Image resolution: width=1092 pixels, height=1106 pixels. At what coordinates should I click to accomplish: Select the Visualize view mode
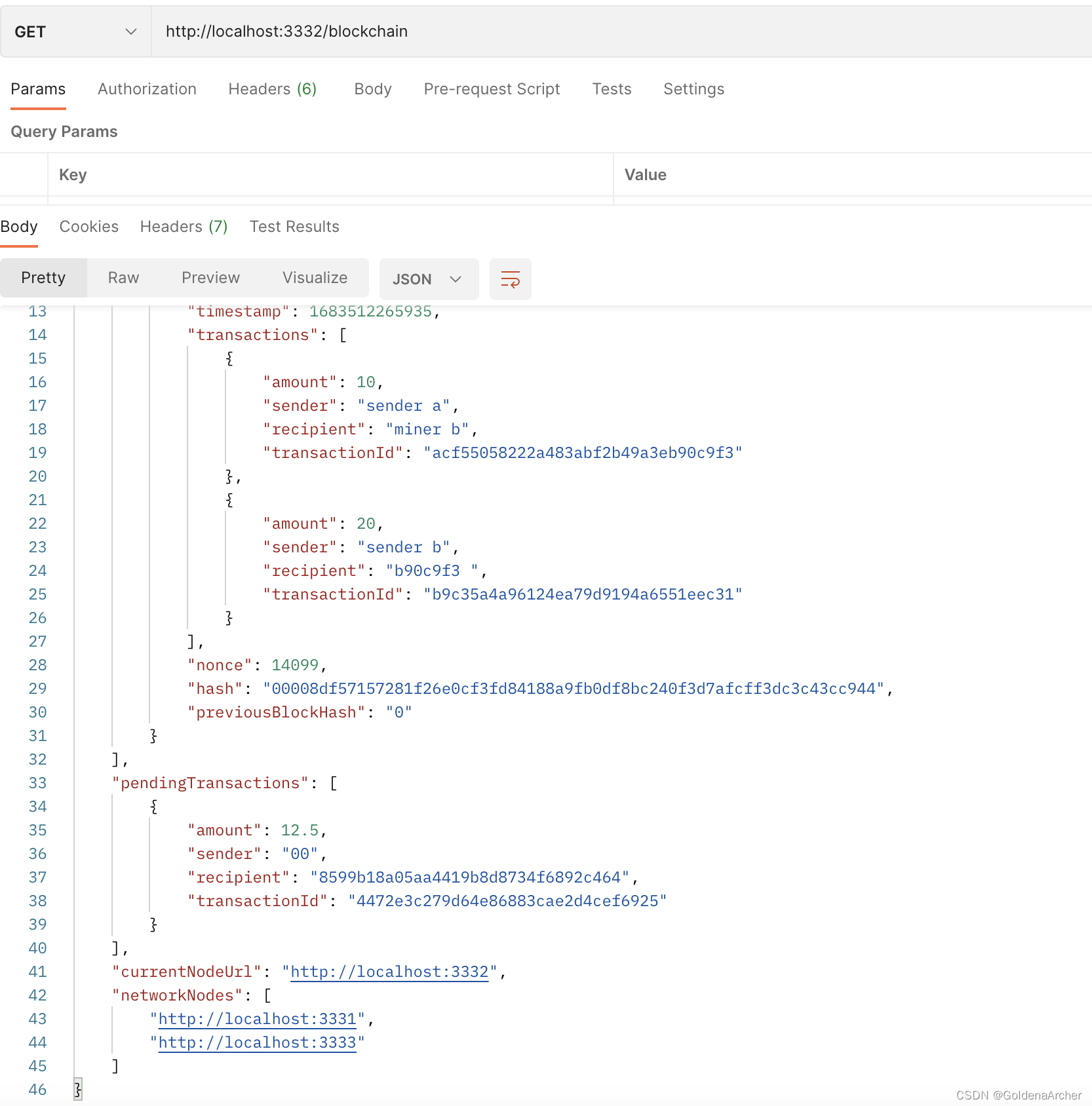tap(315, 278)
